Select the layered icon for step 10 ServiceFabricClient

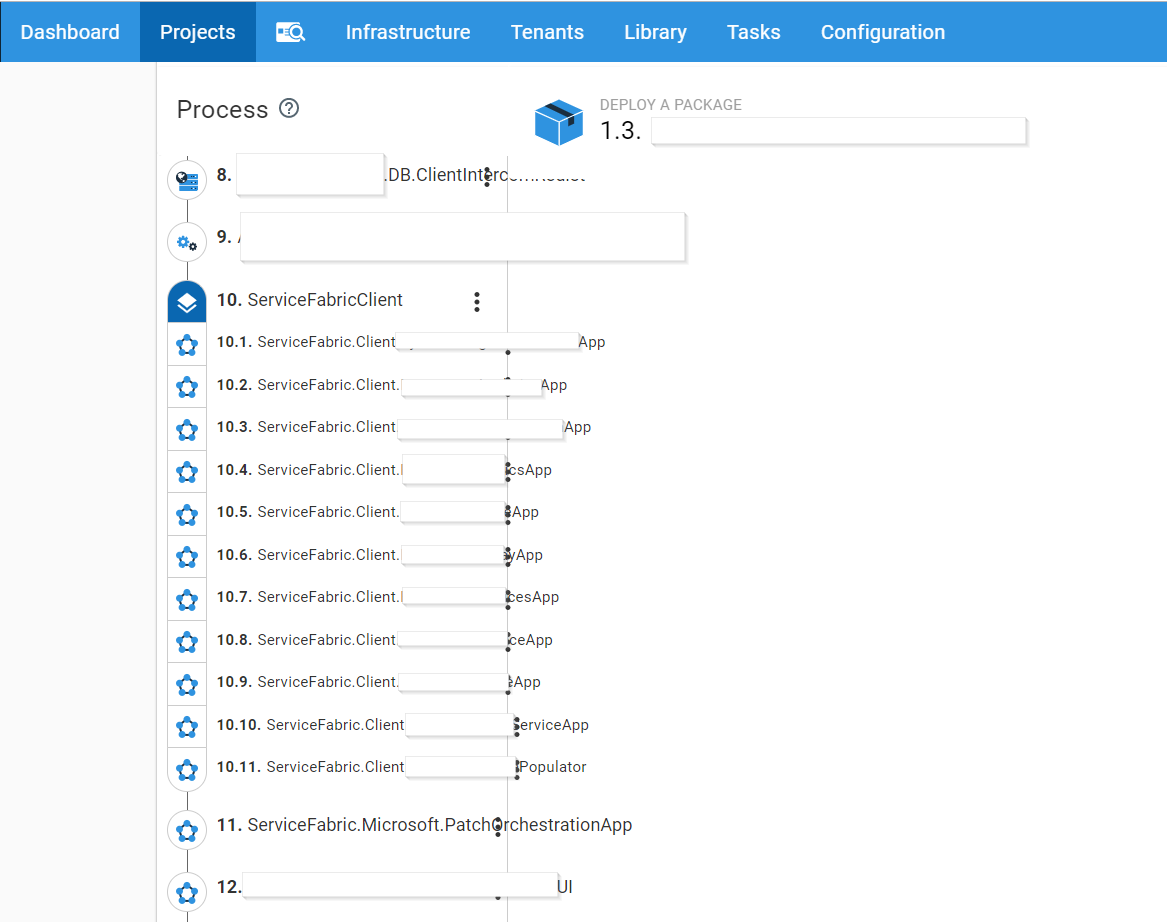[x=186, y=299]
